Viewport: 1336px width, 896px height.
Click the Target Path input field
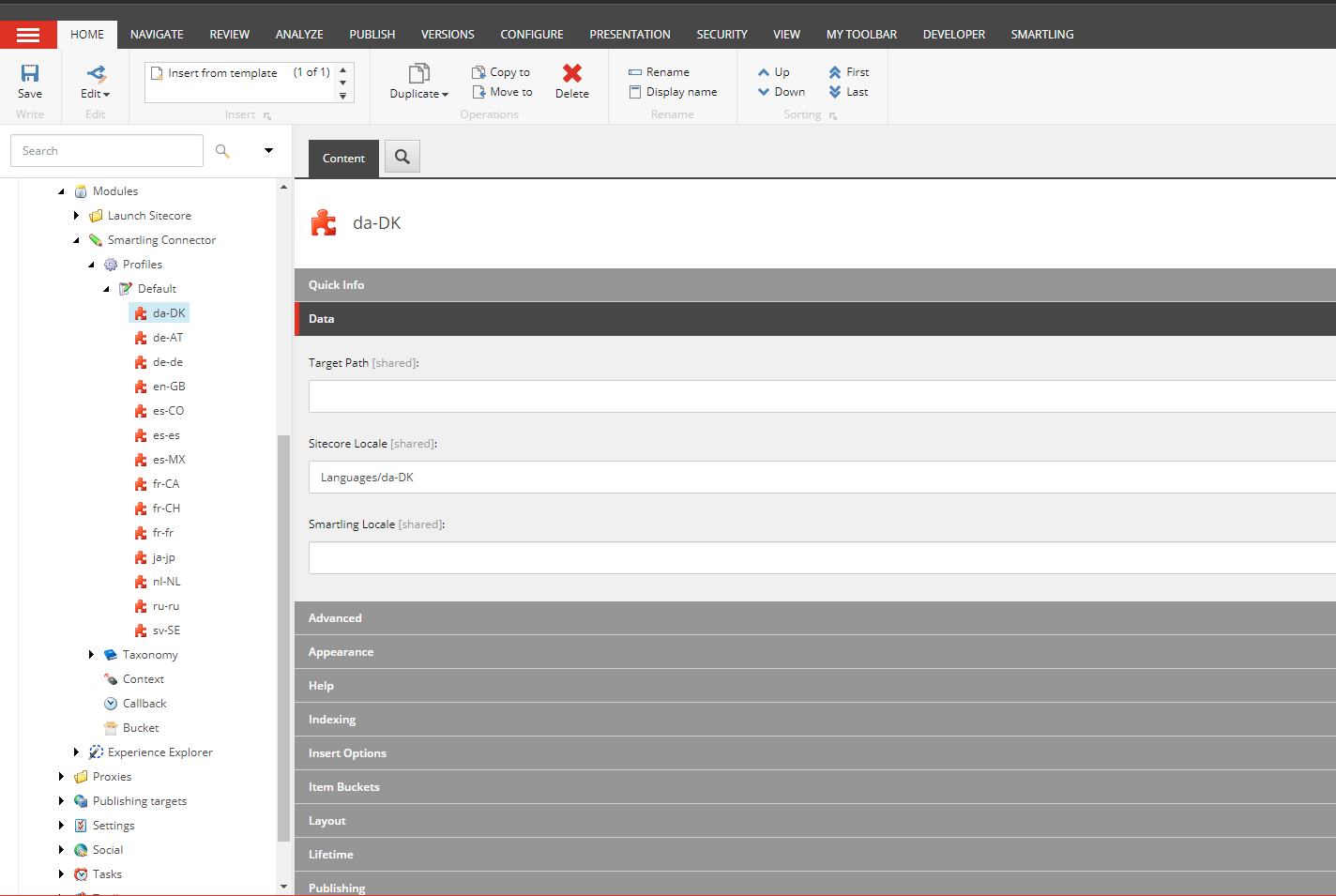(822, 396)
